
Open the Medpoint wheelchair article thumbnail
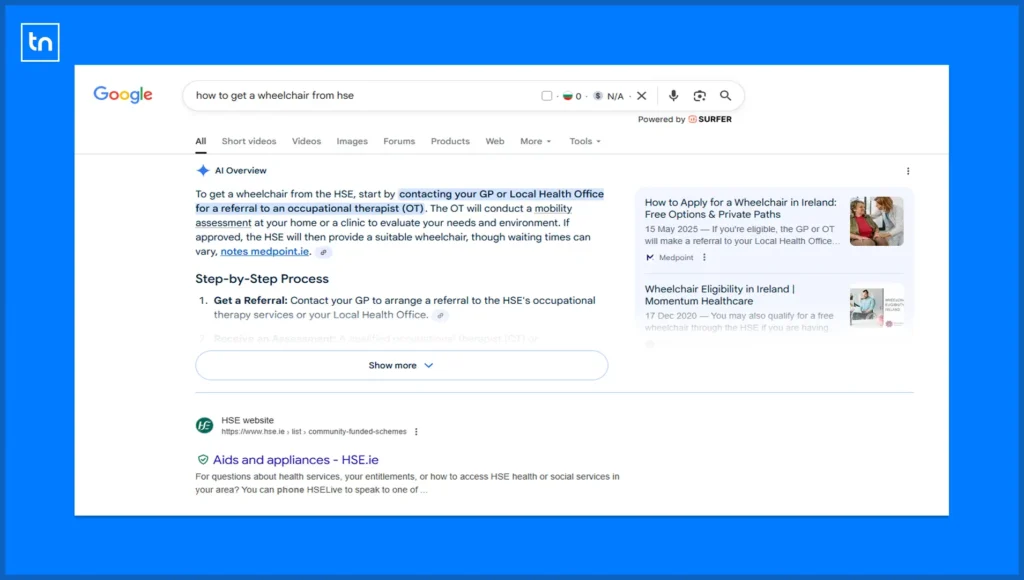[876, 221]
